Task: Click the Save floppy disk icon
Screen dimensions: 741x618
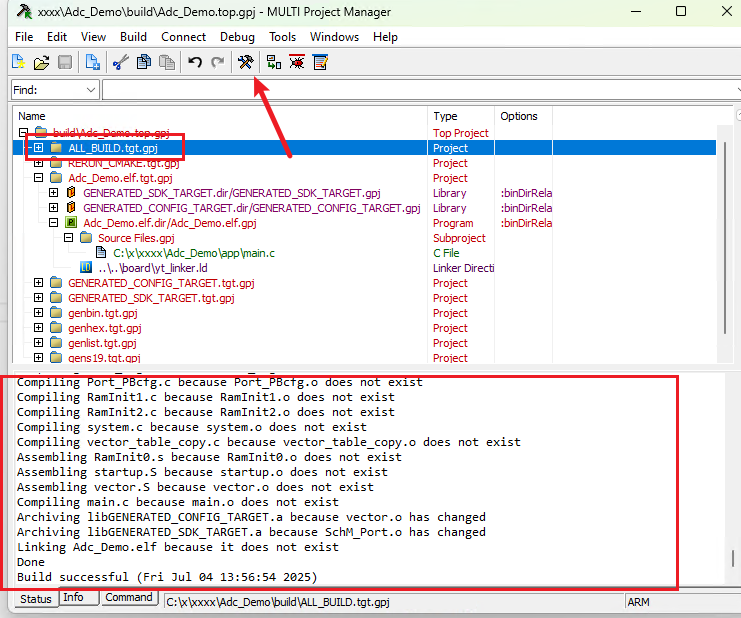Action: (x=65, y=62)
